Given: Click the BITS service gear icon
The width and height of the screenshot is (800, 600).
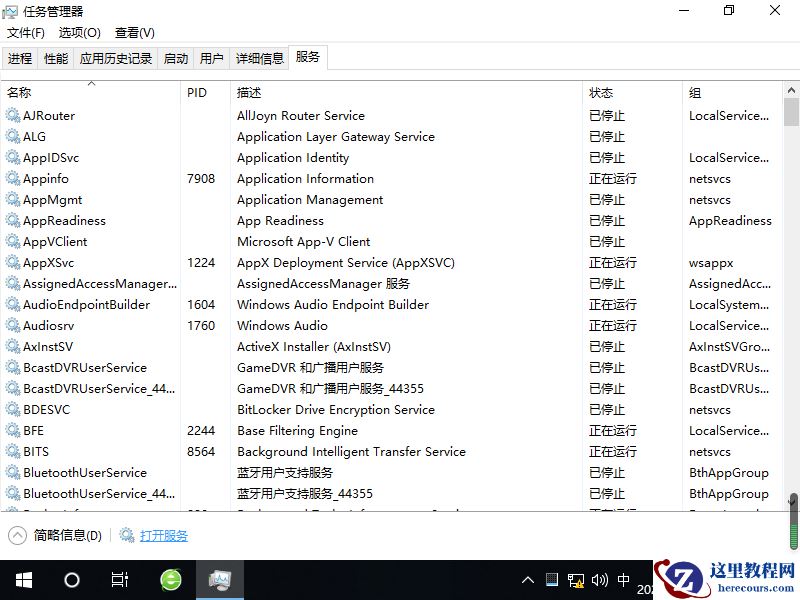Looking at the screenshot, I should 11,451.
